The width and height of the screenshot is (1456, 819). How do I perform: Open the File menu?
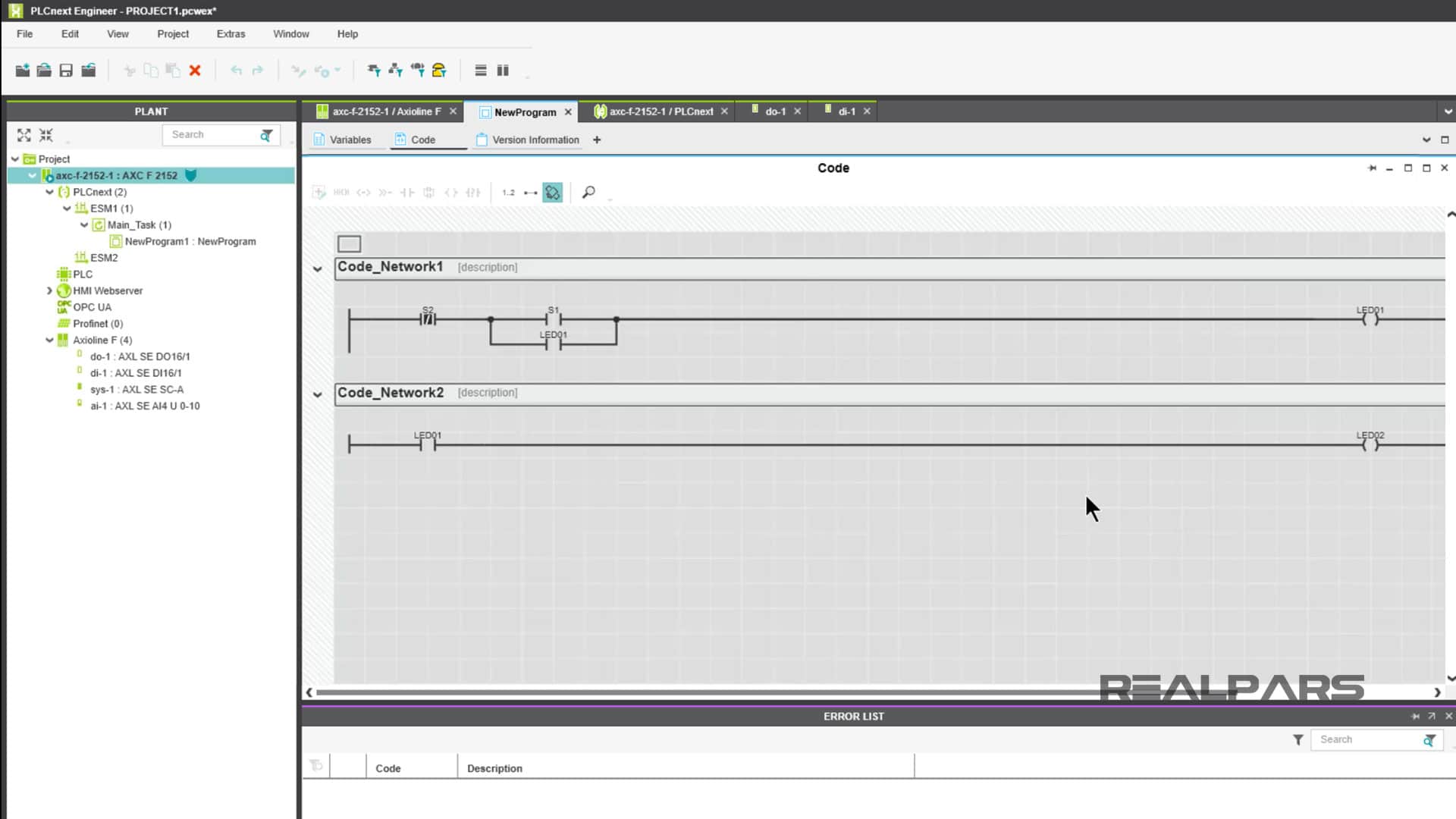(24, 34)
